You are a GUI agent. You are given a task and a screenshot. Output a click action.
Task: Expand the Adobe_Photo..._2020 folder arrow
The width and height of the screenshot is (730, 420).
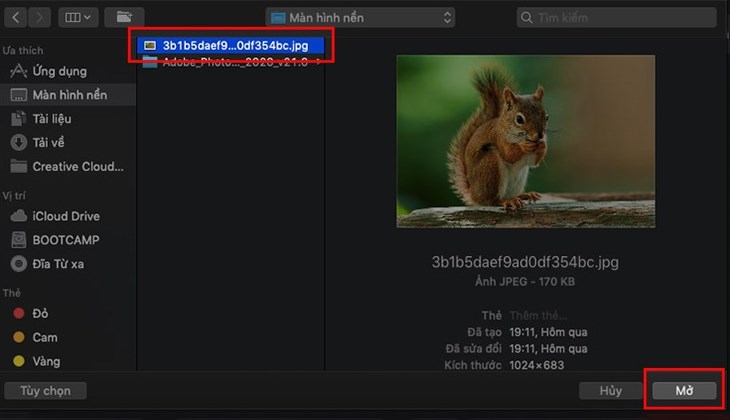point(318,61)
